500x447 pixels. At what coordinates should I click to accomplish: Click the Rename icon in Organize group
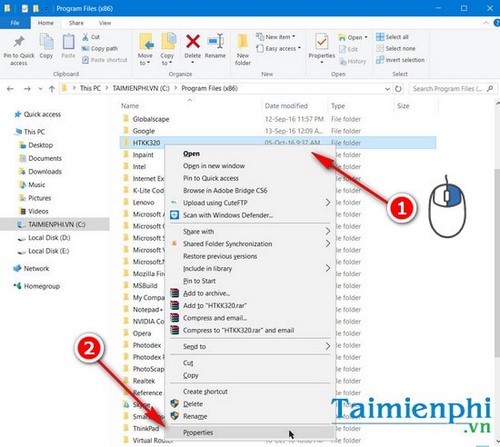tap(215, 42)
